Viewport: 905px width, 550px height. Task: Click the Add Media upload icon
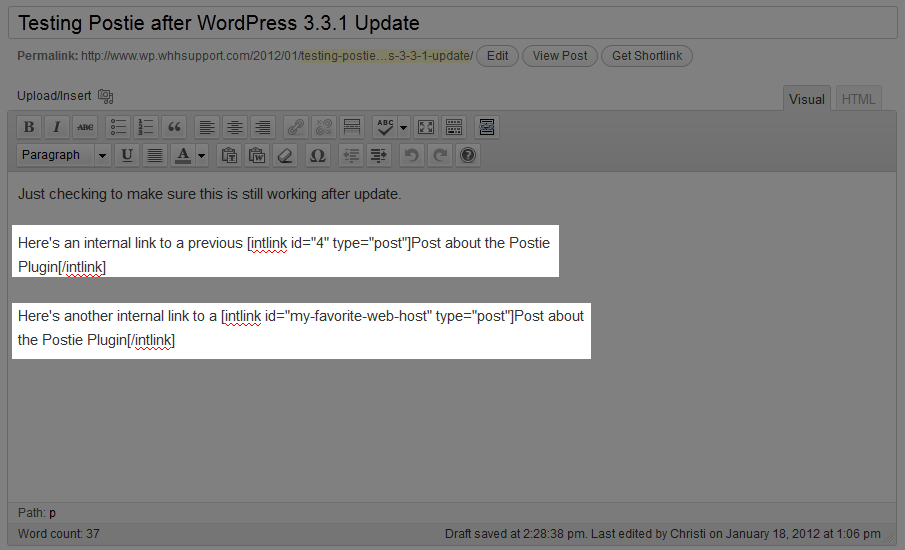point(105,97)
